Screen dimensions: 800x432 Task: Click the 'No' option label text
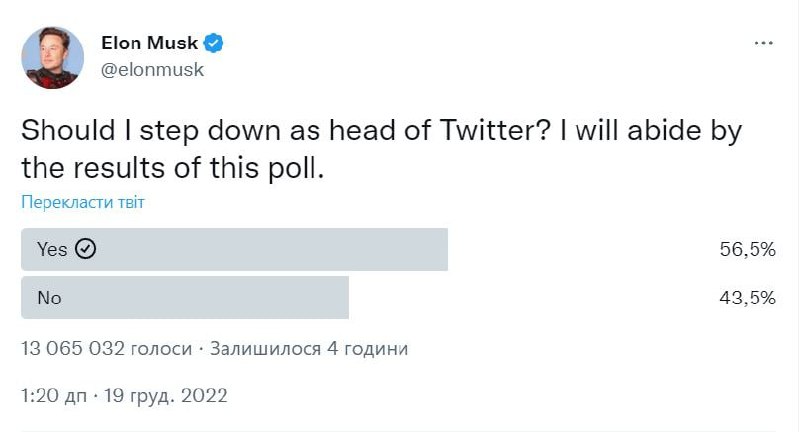click(49, 298)
